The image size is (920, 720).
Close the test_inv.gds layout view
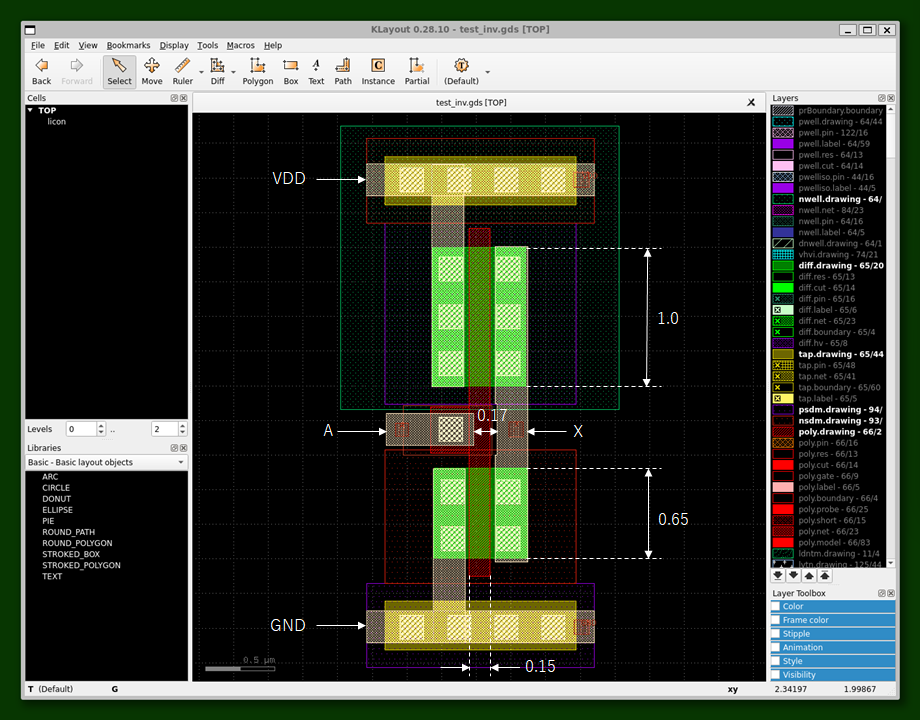751,102
